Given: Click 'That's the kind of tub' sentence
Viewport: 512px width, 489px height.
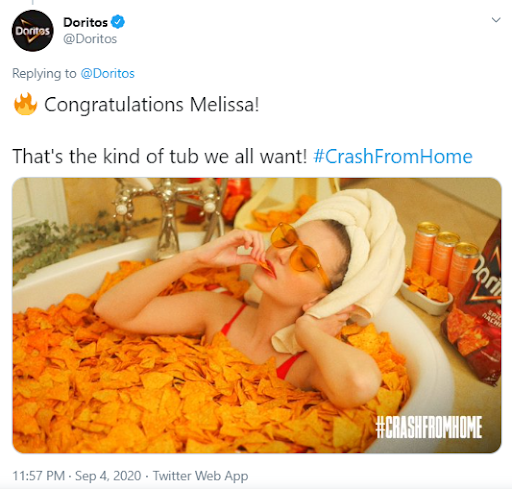Looking at the screenshot, I should point(159,156).
